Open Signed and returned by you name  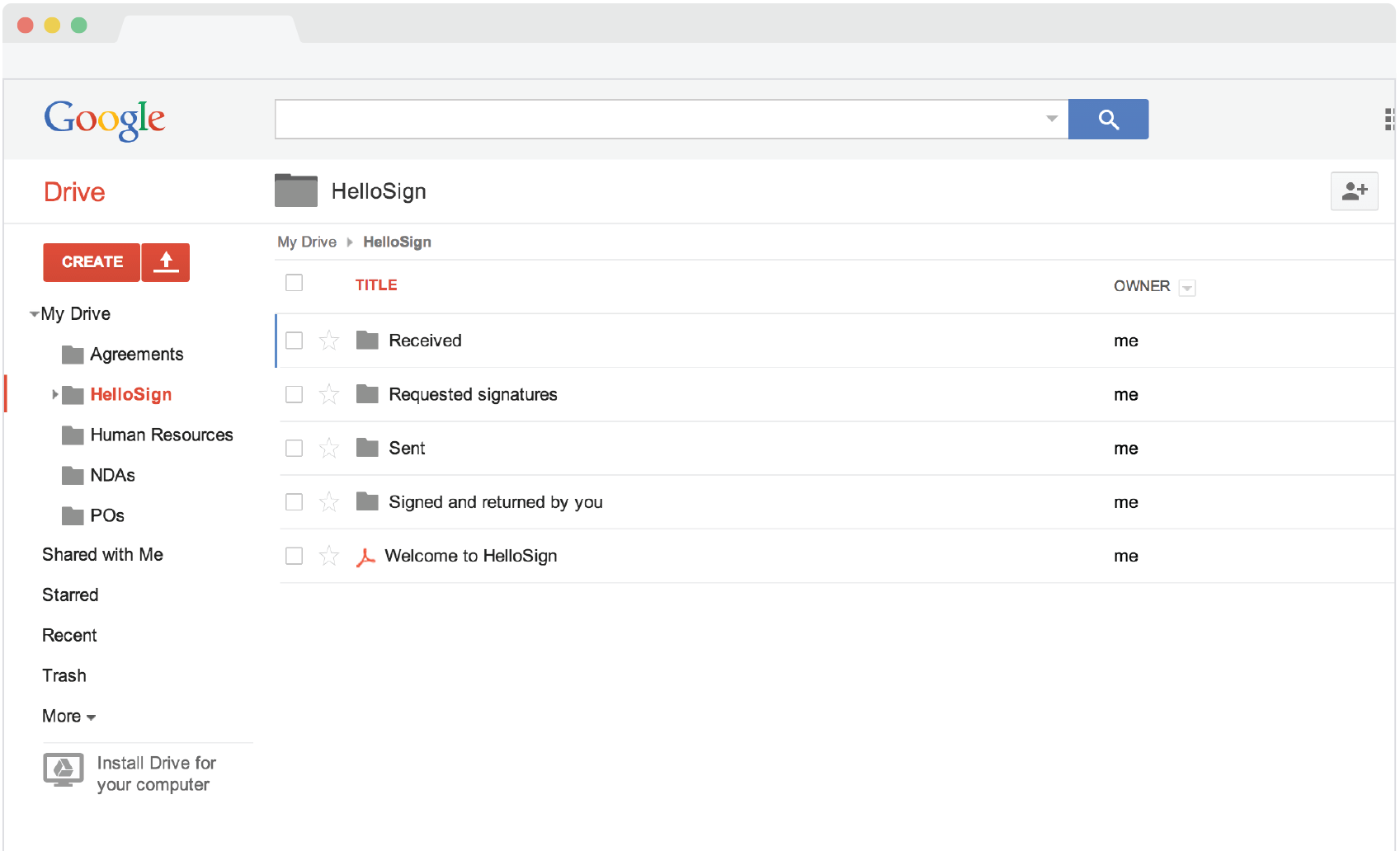coord(496,503)
